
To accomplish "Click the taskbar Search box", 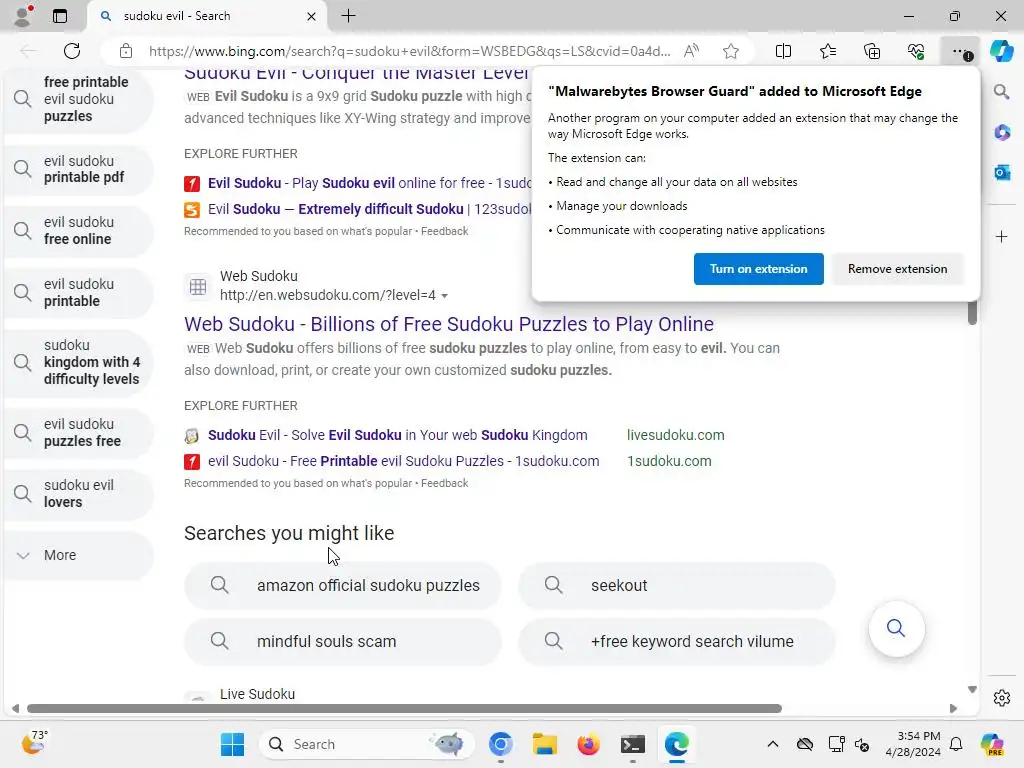I will tap(367, 744).
